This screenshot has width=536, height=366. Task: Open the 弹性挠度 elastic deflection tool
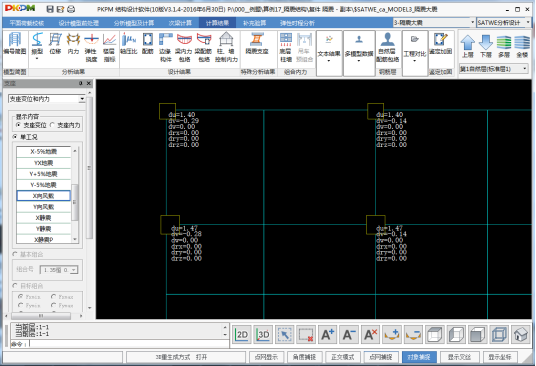[91, 47]
